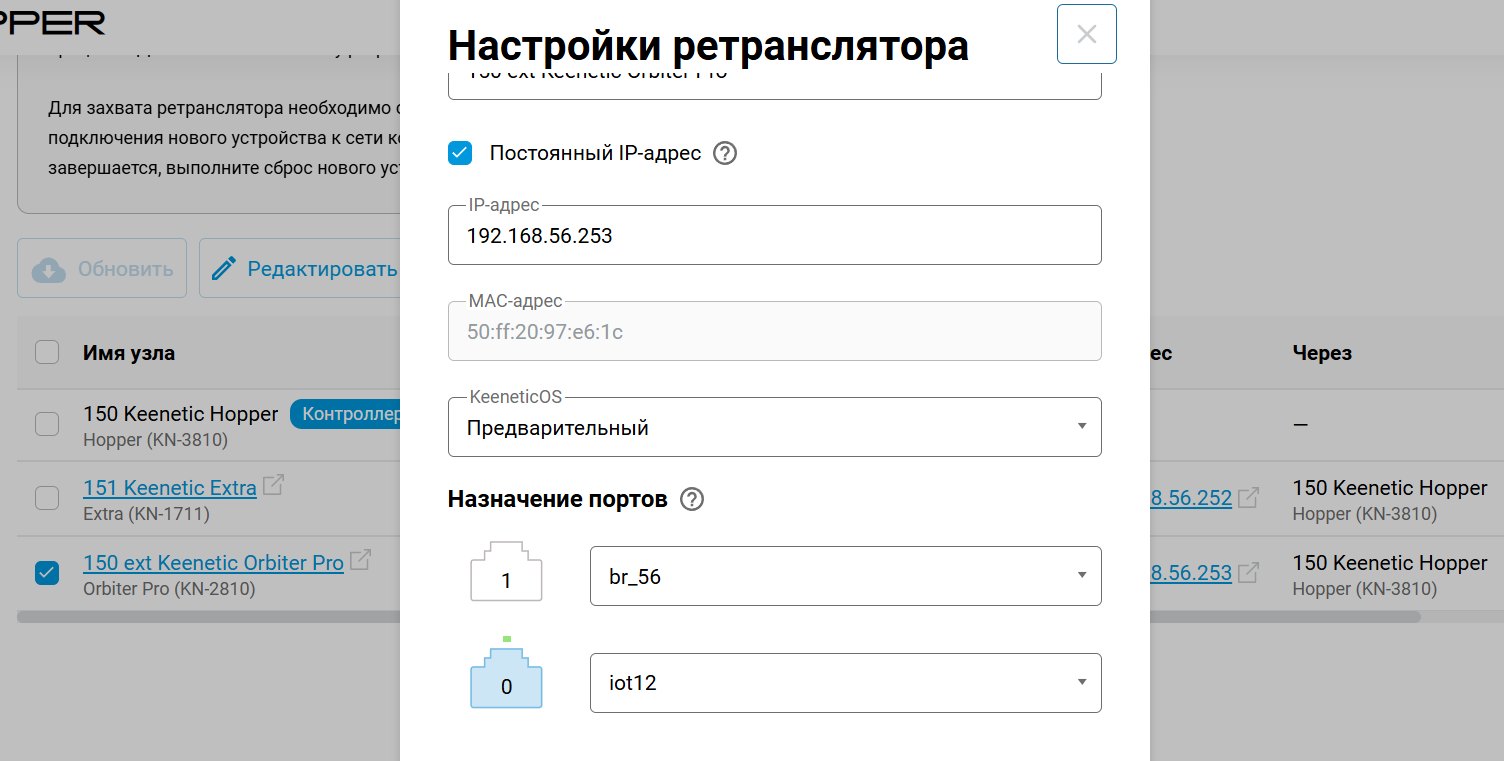Click external-link icon beside 8.56.253 address
The height and width of the screenshot is (761, 1504).
point(1248,572)
